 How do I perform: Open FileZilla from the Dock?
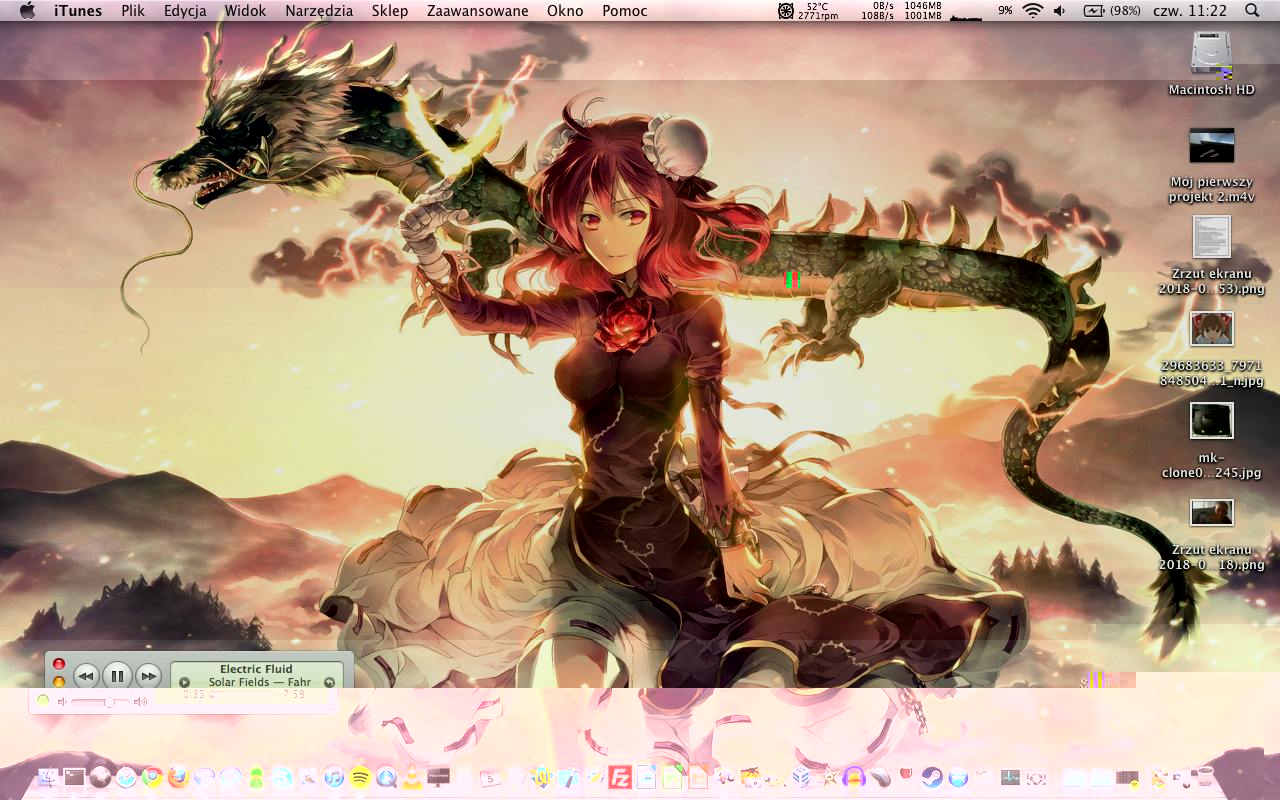coord(620,777)
